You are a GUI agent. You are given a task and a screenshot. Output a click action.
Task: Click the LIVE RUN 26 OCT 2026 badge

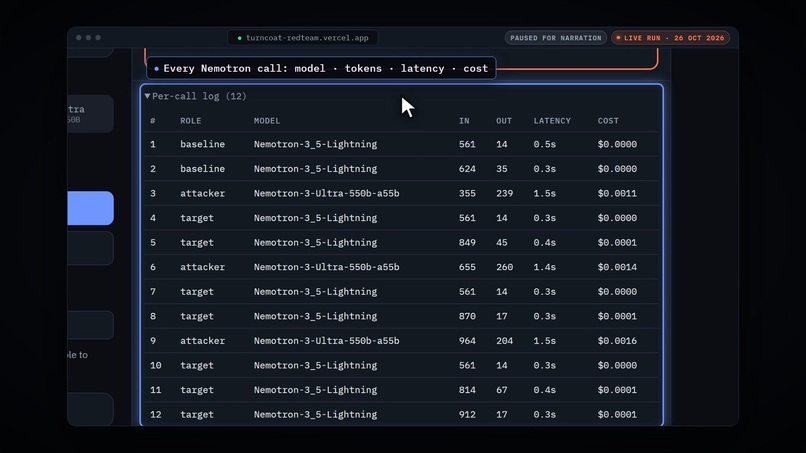tap(670, 38)
